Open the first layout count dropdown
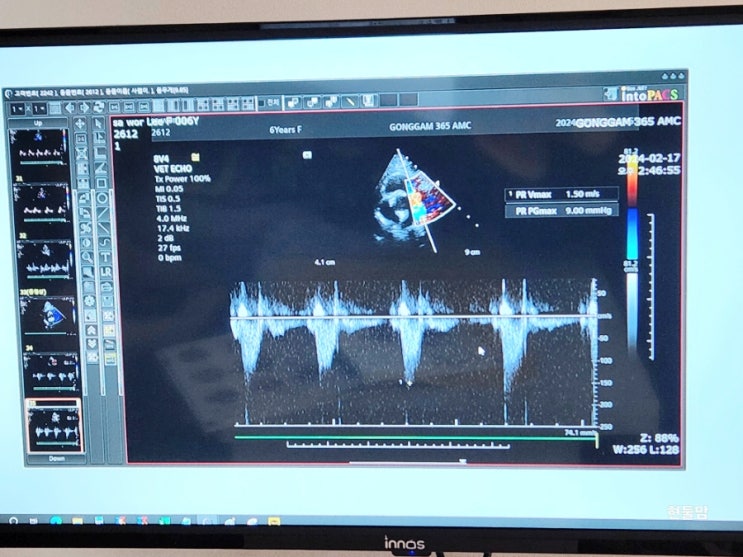743x557 pixels. 18,109
